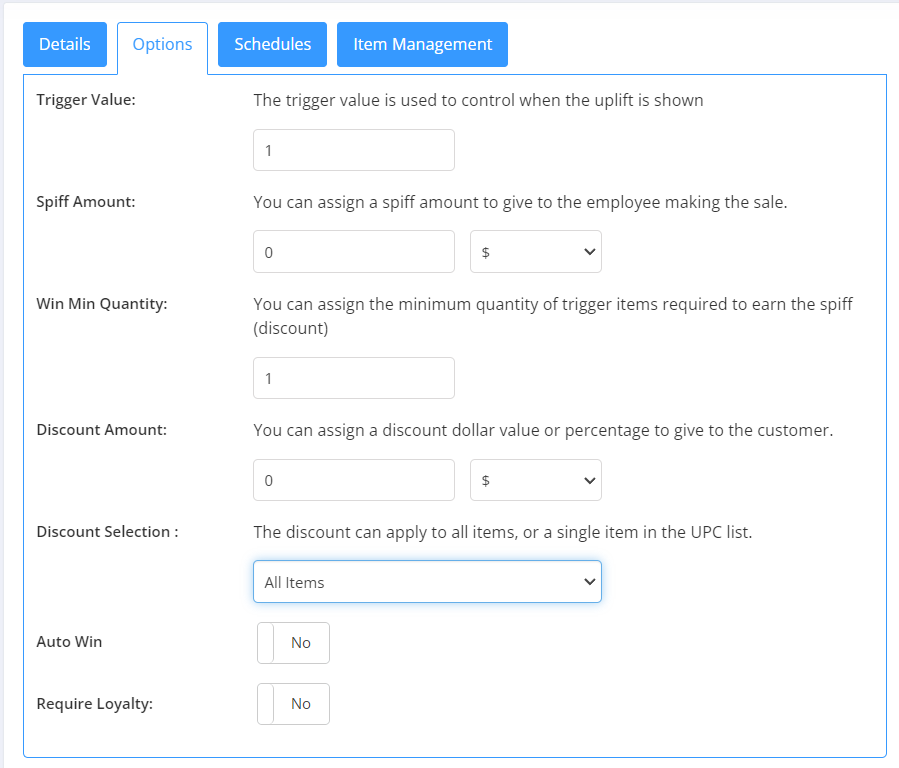The height and width of the screenshot is (768, 899).
Task: Click the Spiff Amount label text
Action: [x=86, y=202]
